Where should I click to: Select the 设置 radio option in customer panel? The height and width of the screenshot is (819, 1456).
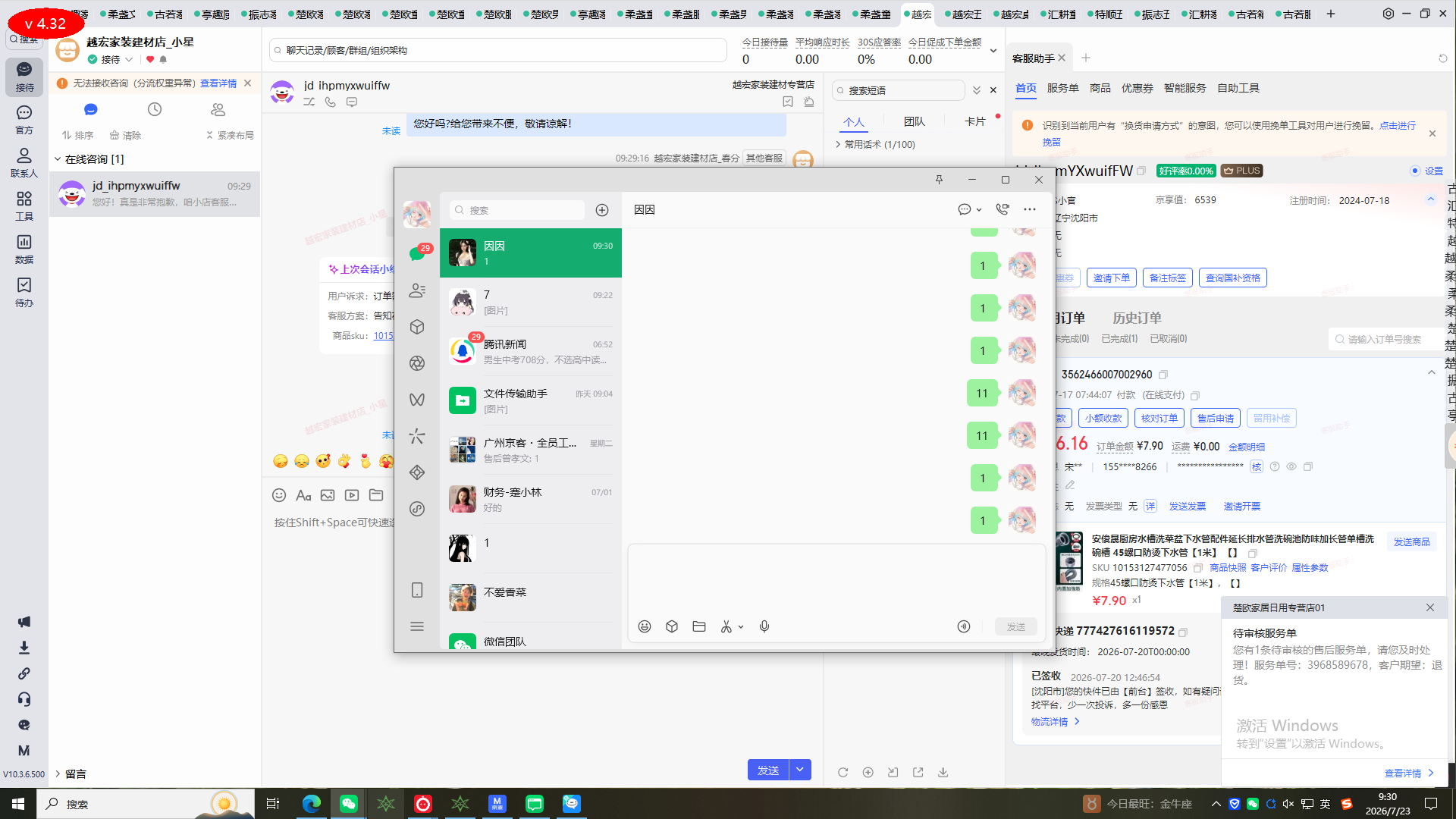point(1415,171)
